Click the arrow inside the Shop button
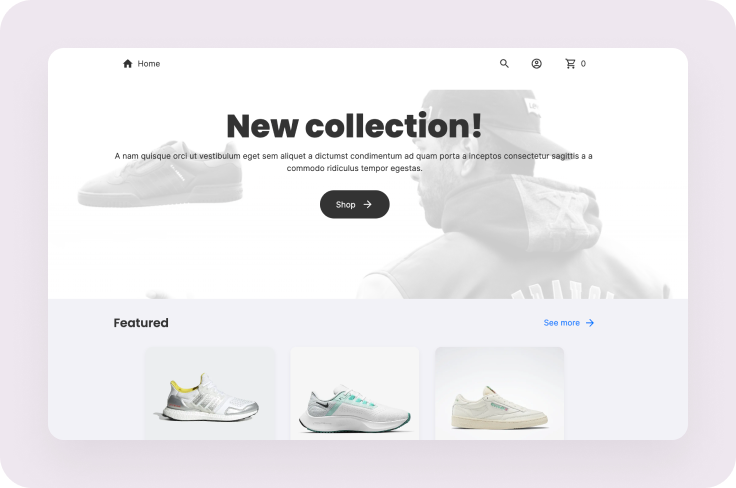This screenshot has width=736, height=488. [368, 204]
